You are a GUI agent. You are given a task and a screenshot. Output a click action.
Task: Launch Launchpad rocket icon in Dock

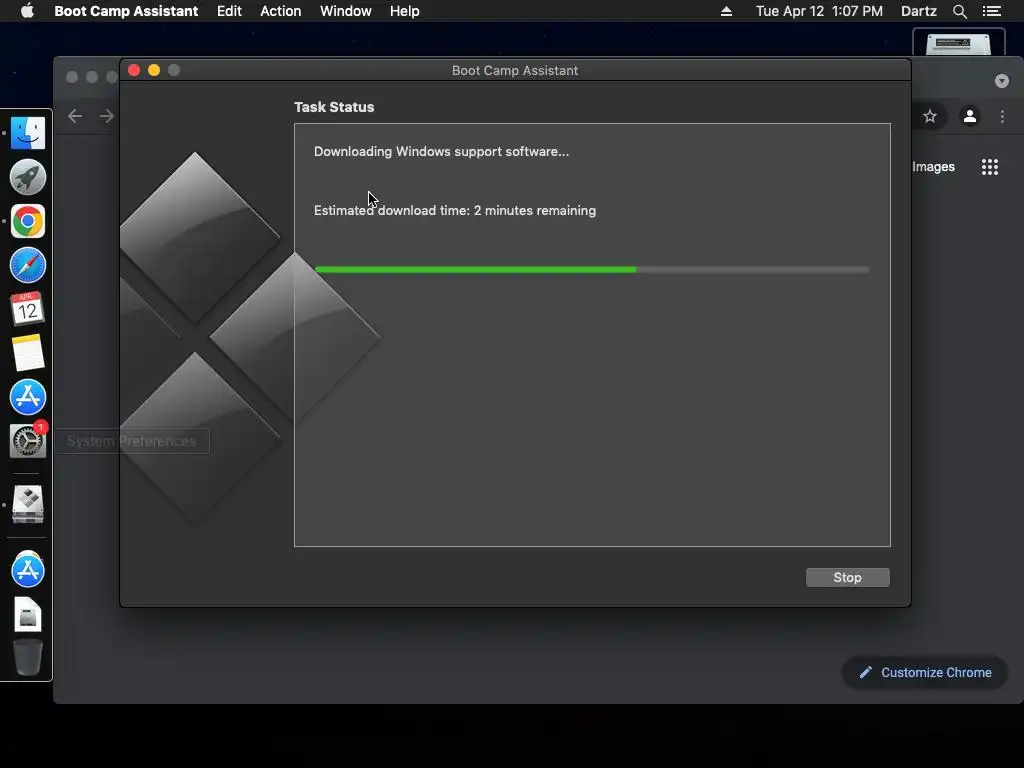click(27, 177)
